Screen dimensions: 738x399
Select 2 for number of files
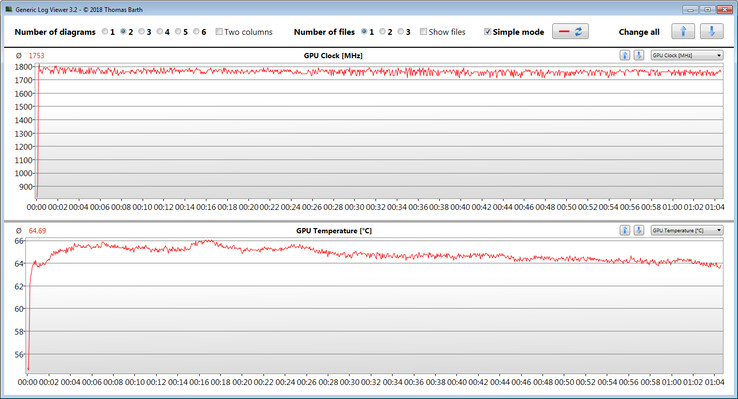382,32
